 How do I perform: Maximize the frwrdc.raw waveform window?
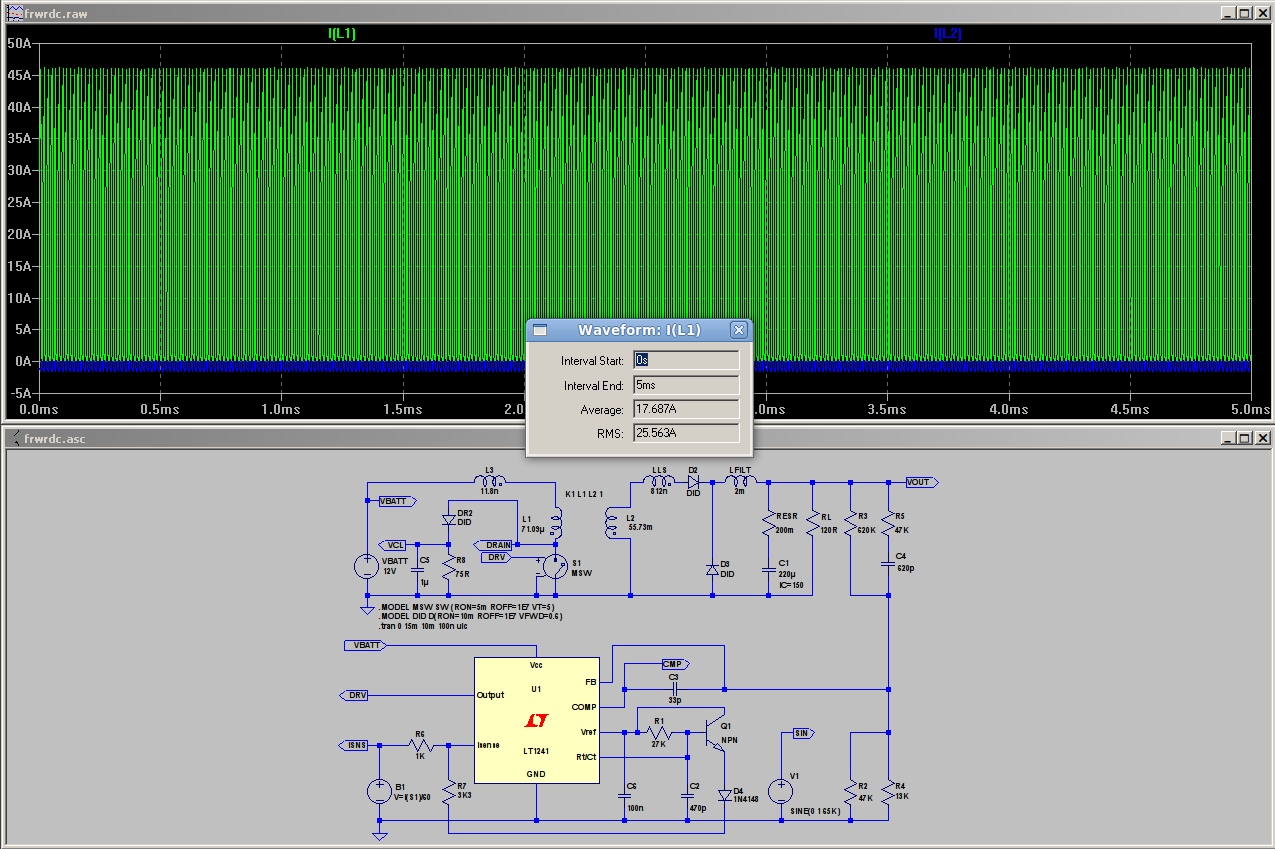pyautogui.click(x=1244, y=13)
